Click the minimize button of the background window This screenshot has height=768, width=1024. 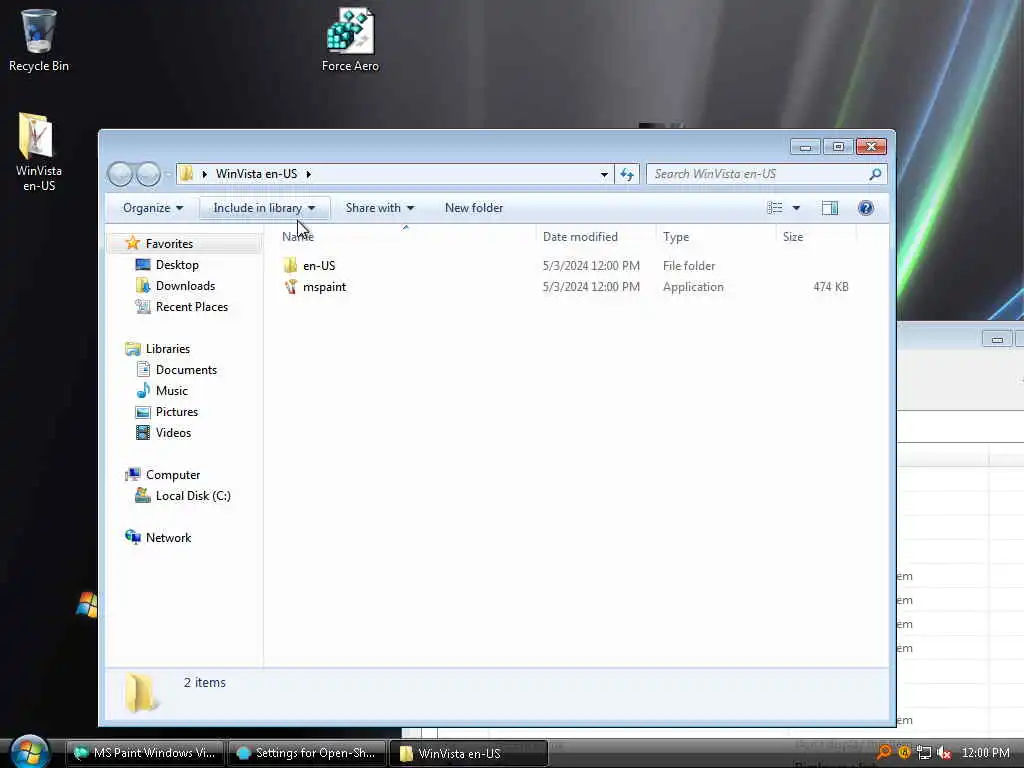[x=997, y=339]
